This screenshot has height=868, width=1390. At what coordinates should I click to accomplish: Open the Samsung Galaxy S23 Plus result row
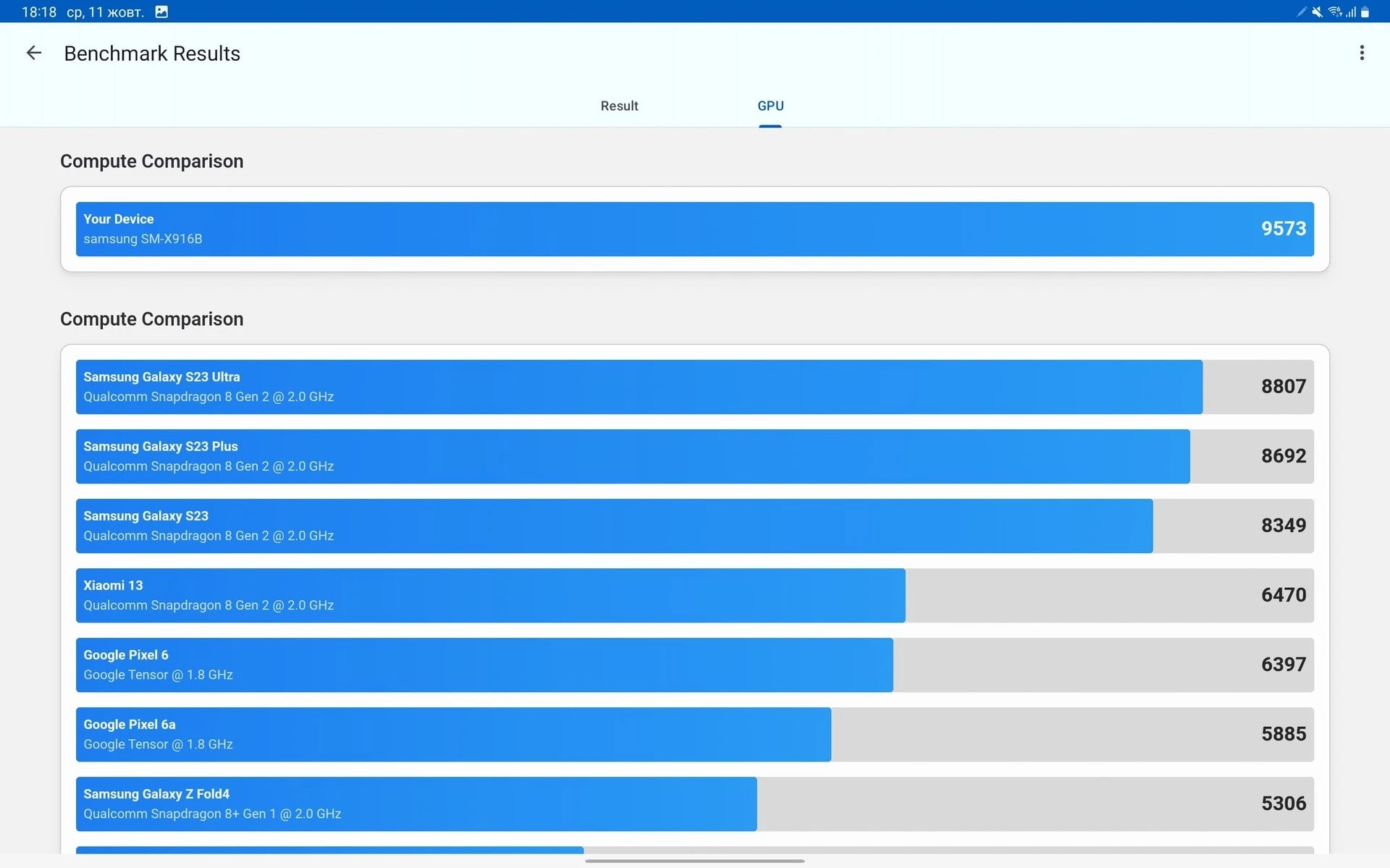694,456
